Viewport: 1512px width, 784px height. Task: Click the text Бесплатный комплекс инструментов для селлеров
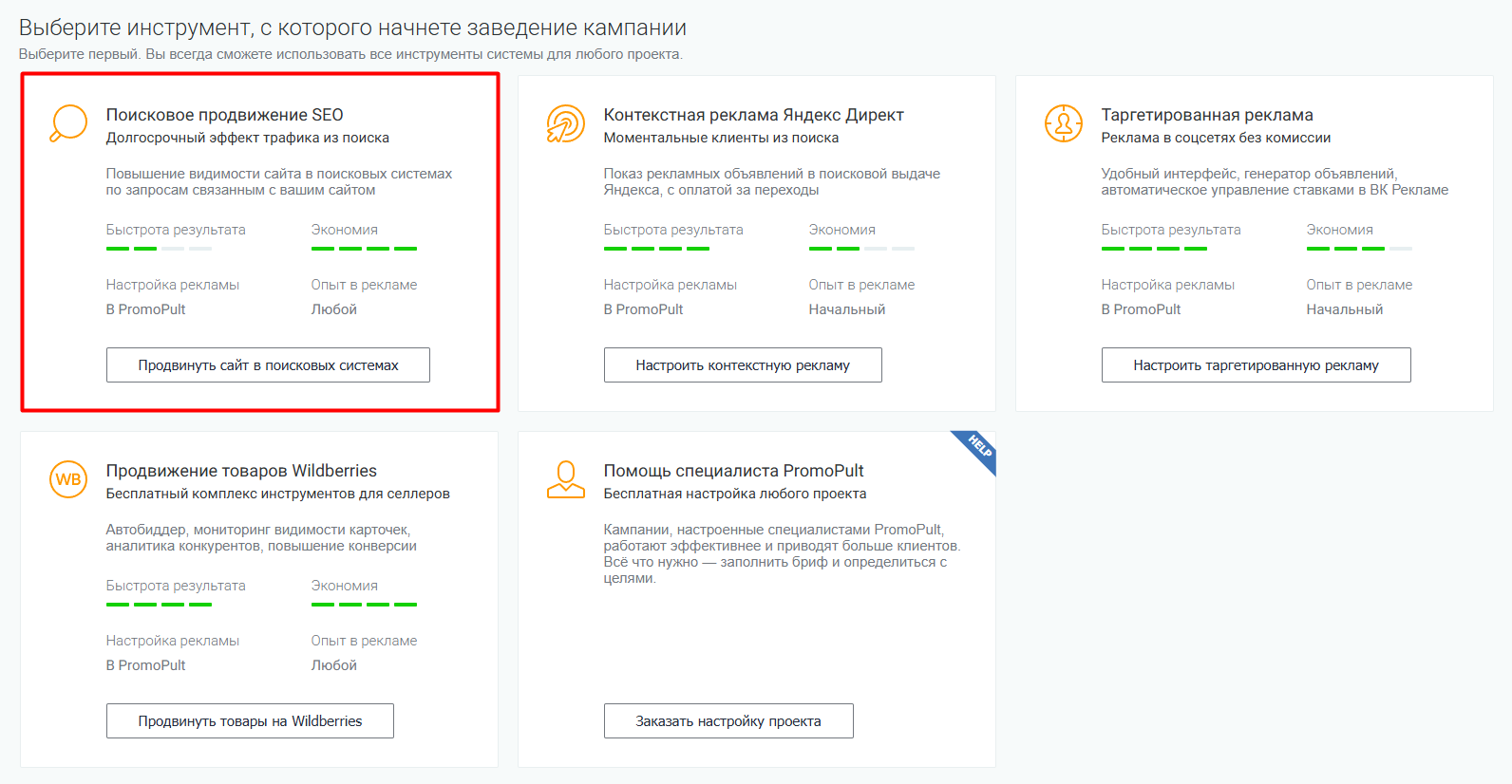point(278,494)
